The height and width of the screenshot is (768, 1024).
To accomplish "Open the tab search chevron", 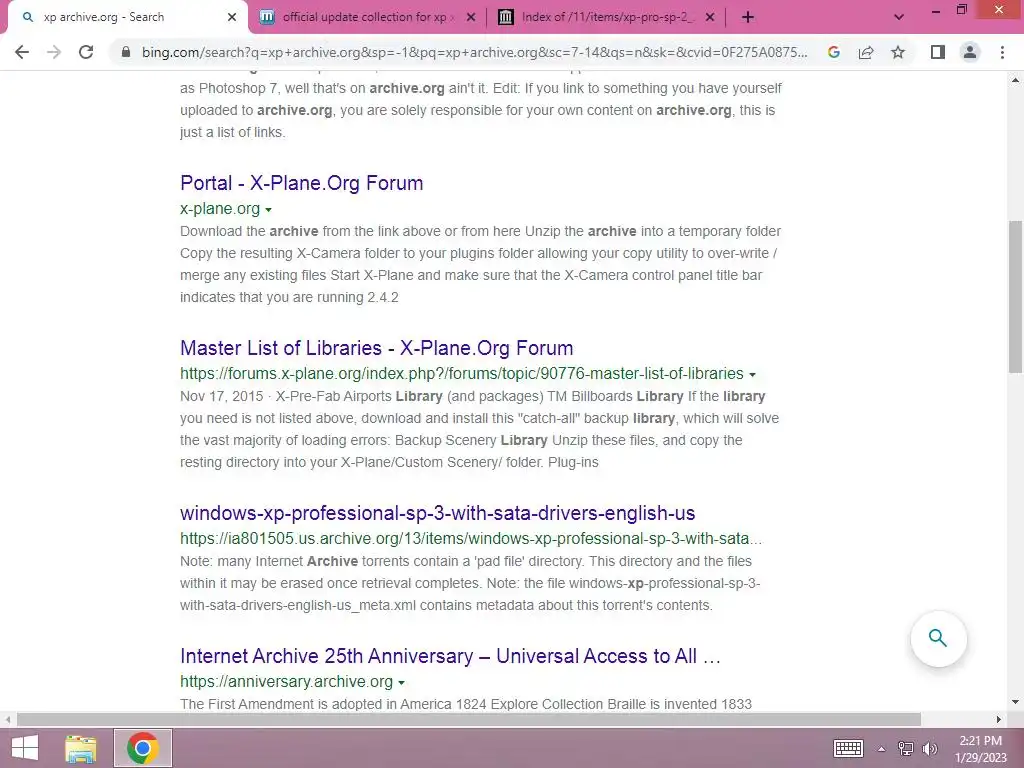I will click(x=899, y=17).
